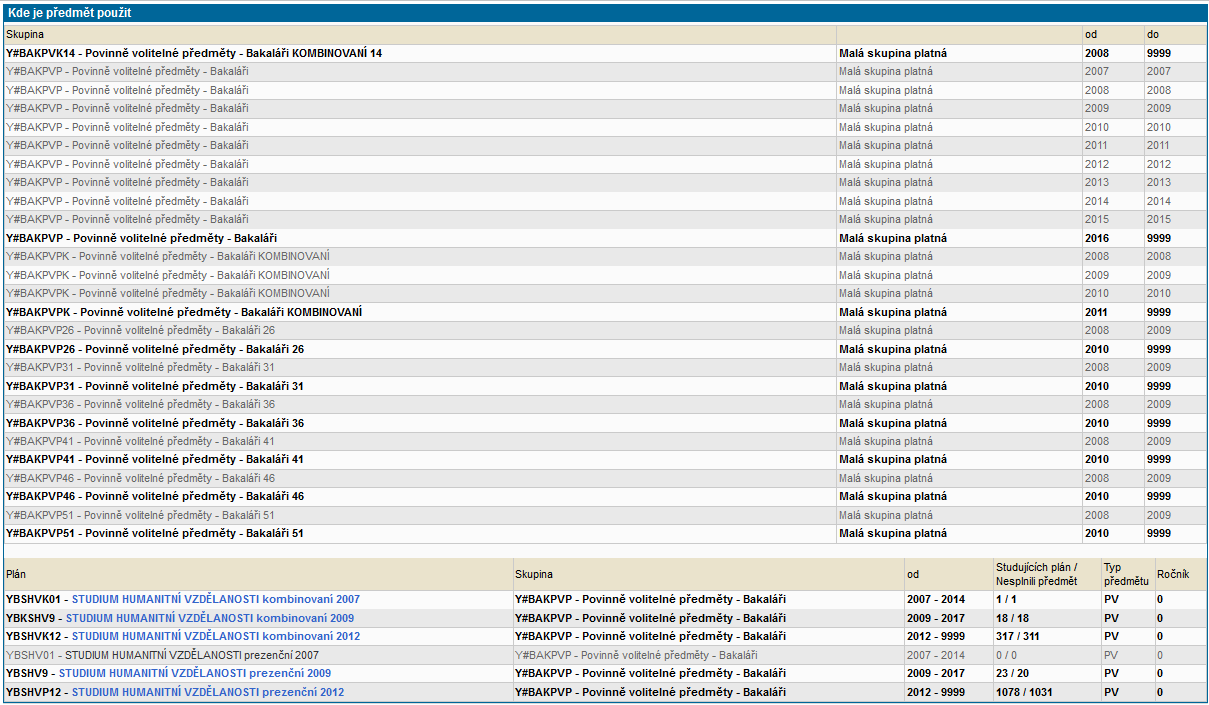Image resolution: width=1209 pixels, height=705 pixels.
Task: Click the student count '1078 / 1031' cell
Action: pos(1027,692)
